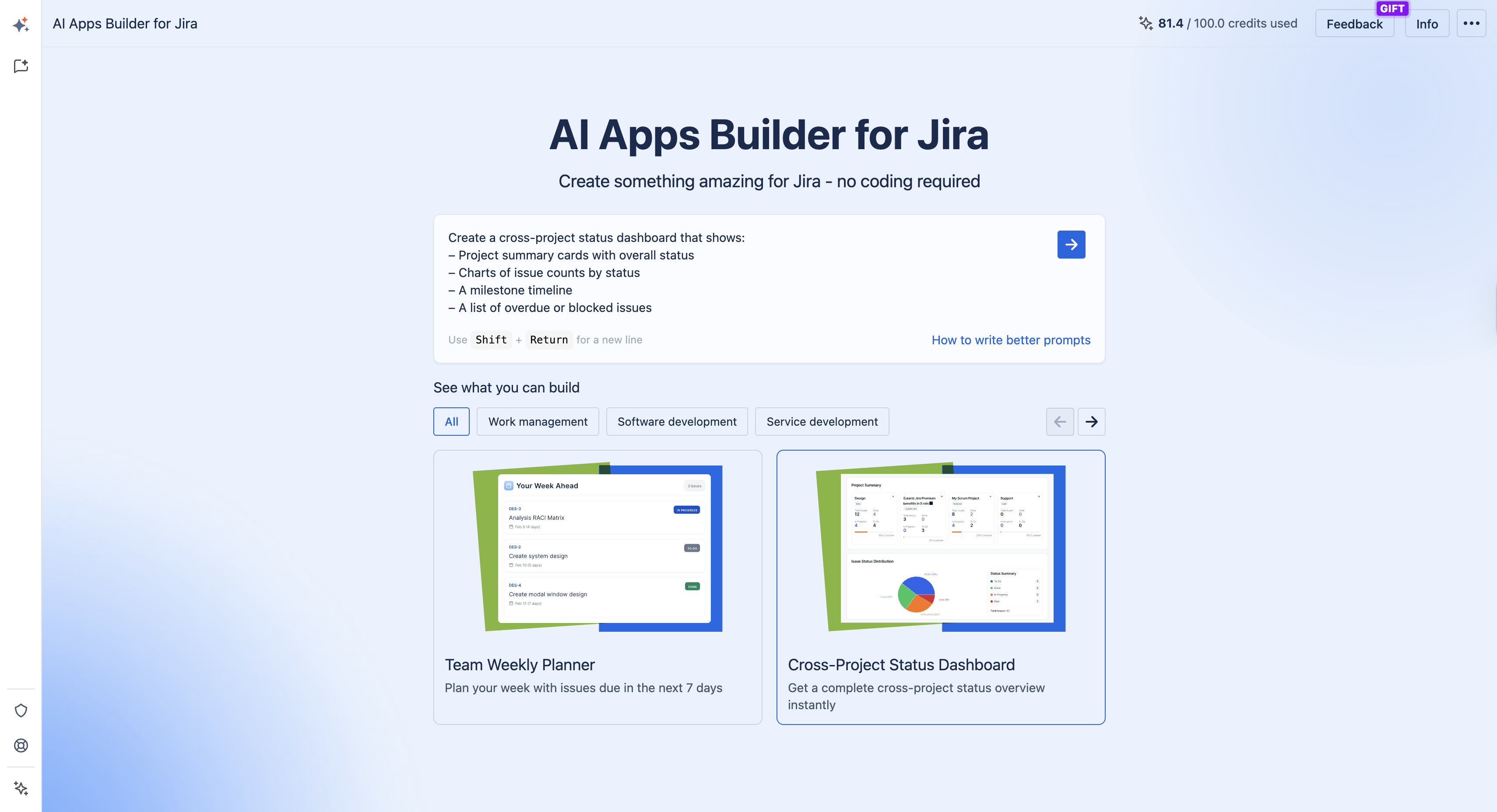The width and height of the screenshot is (1497, 812).
Task: Open the three-dot more options menu
Action: click(x=1471, y=23)
